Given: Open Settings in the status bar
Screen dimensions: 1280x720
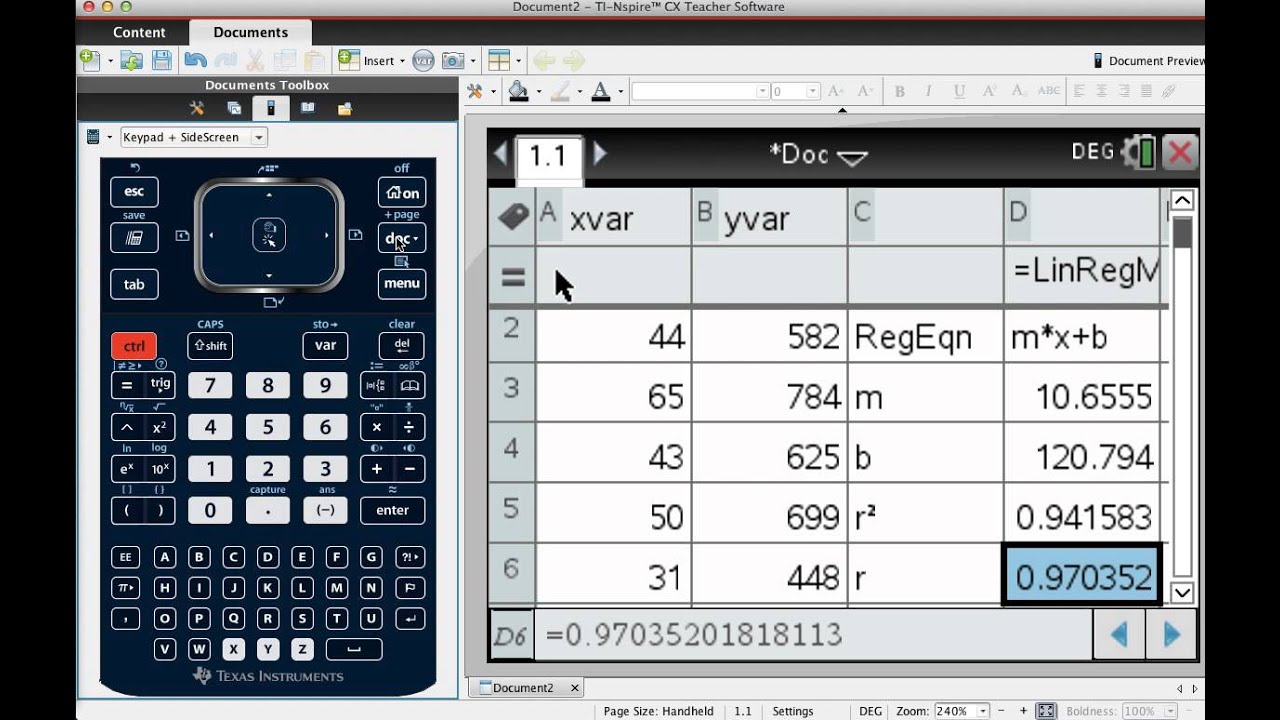Looking at the screenshot, I should coord(793,711).
